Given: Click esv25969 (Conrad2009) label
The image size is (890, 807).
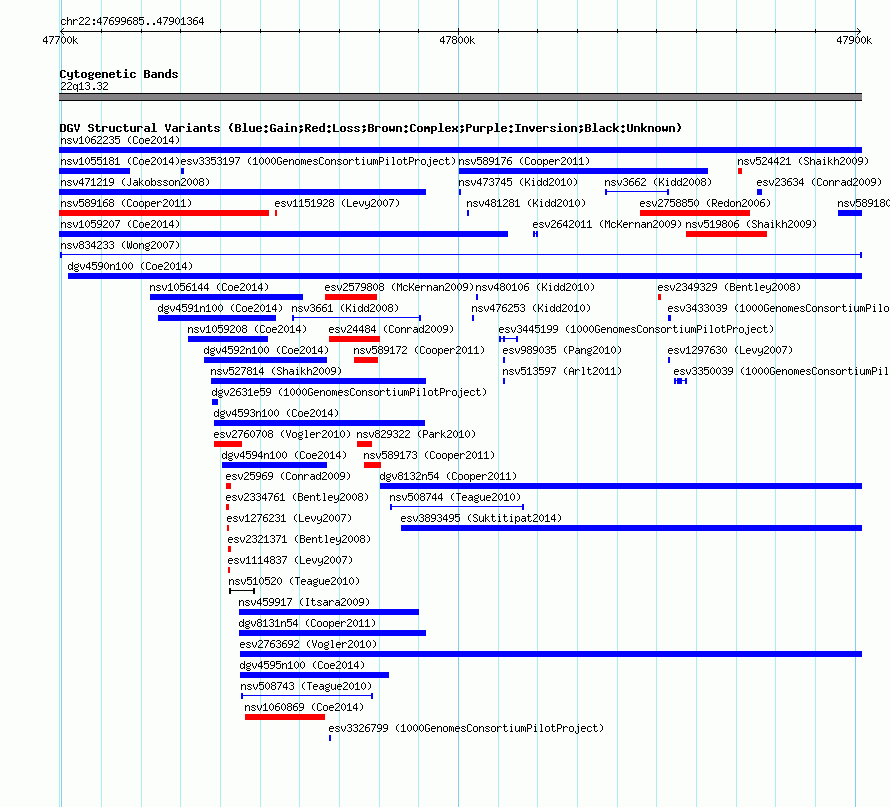Looking at the screenshot, I should [x=288, y=476].
